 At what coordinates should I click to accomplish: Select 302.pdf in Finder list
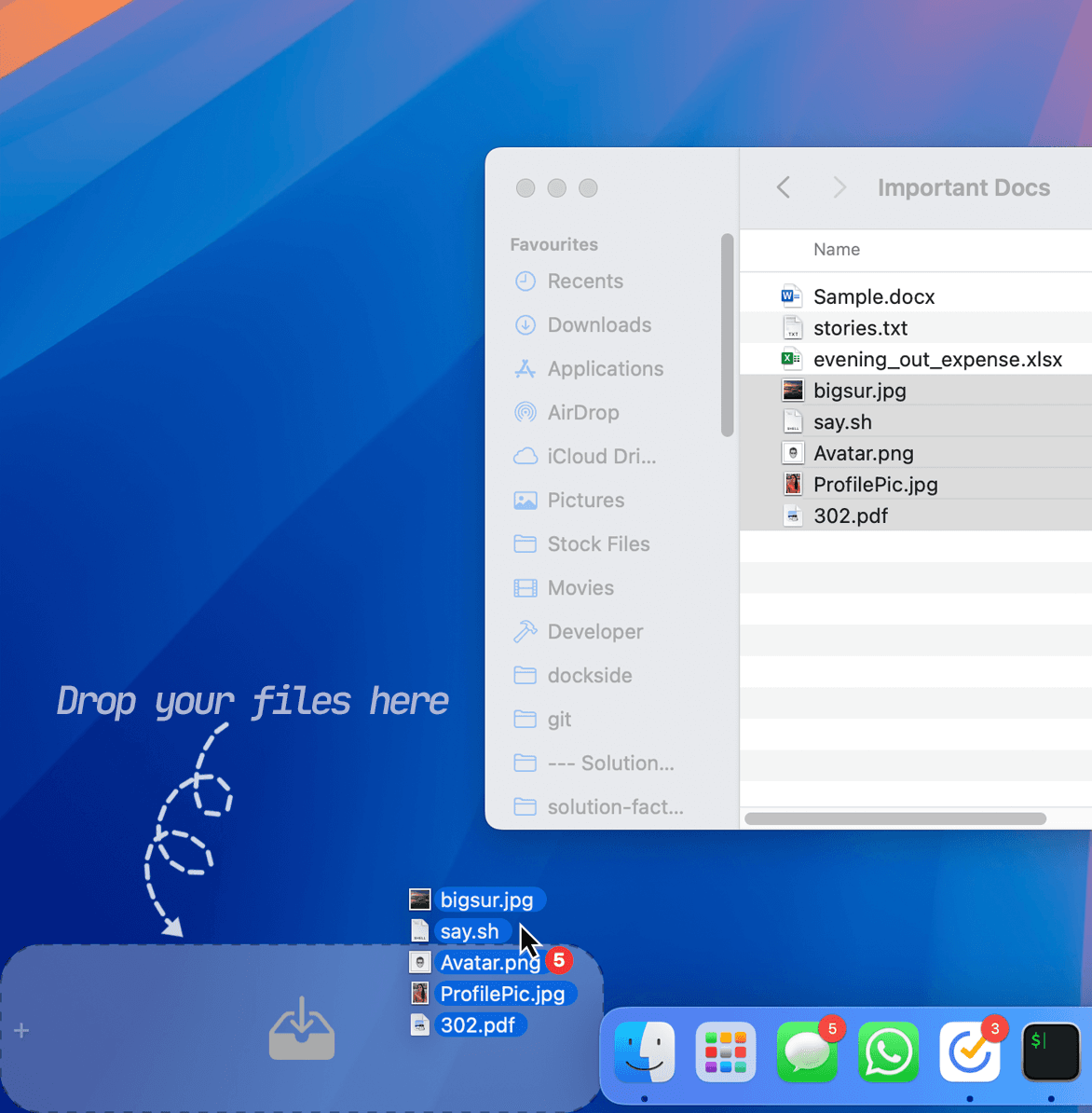pyautogui.click(x=915, y=515)
